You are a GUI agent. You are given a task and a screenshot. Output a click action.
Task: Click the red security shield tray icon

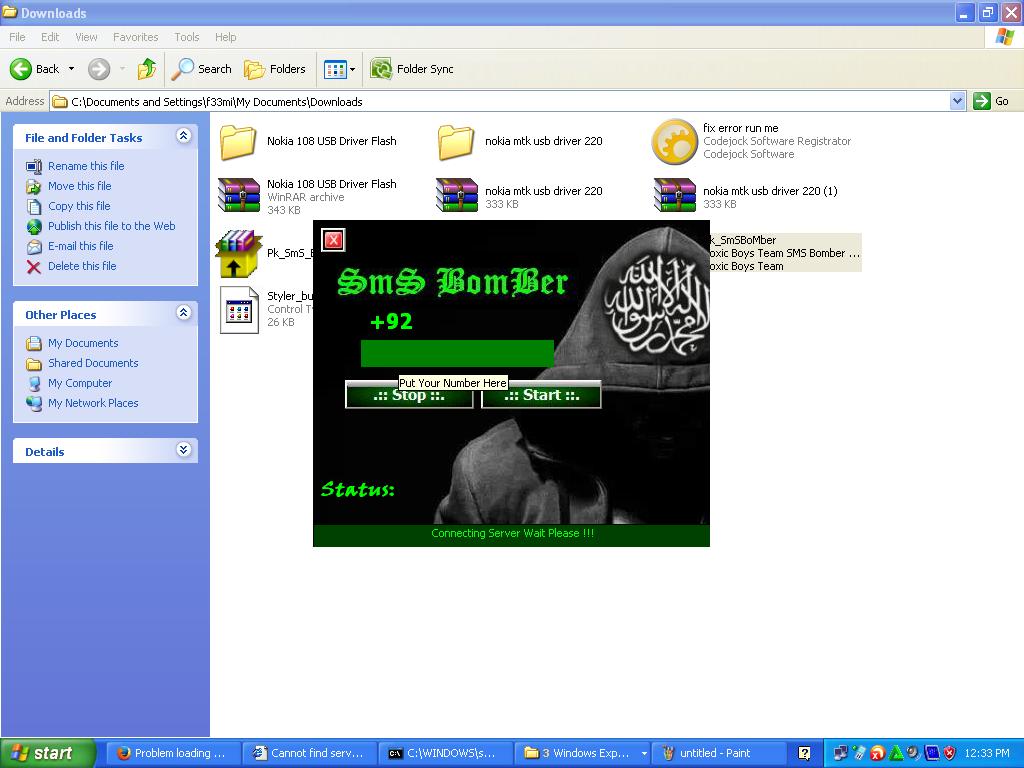[x=950, y=753]
